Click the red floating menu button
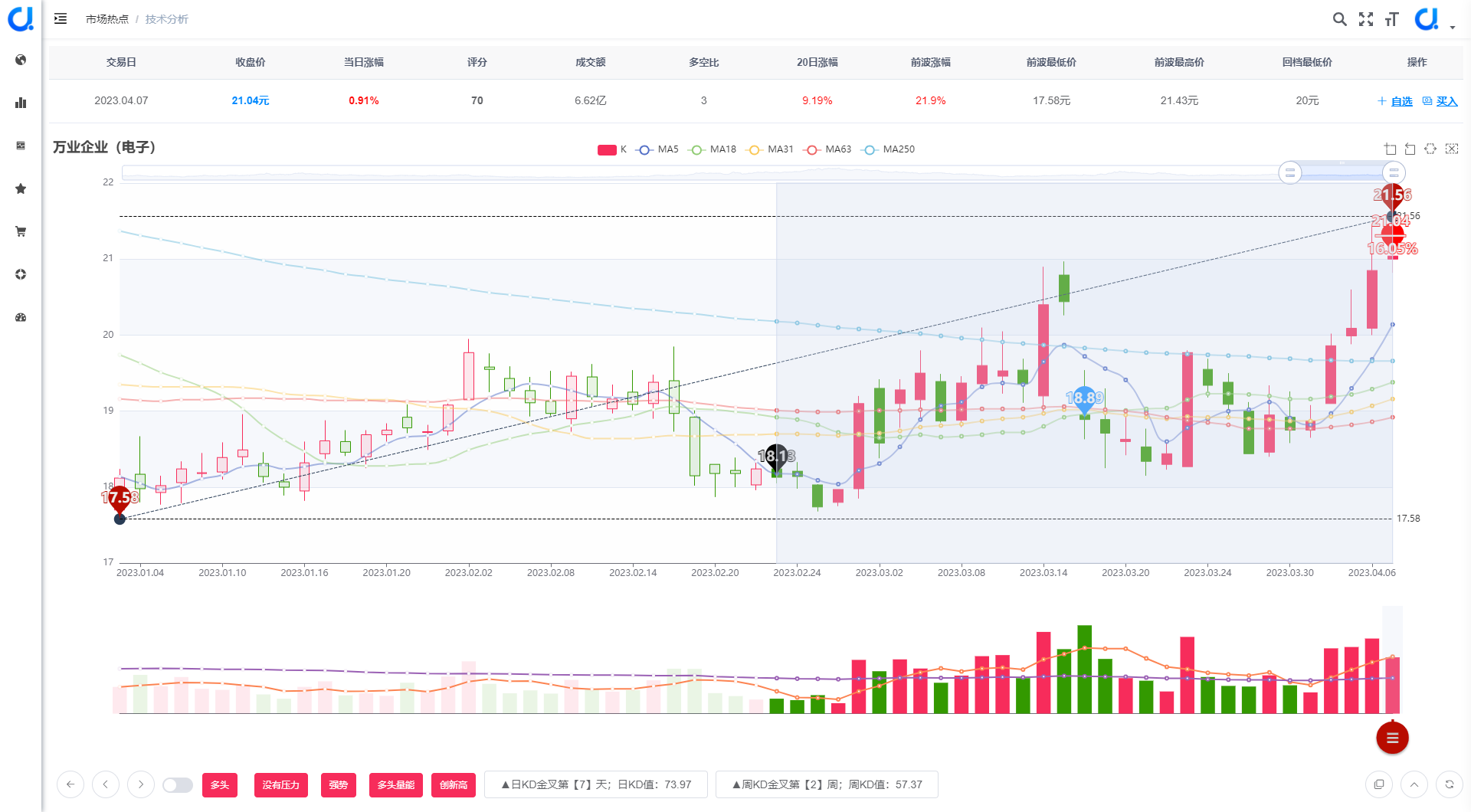The image size is (1471, 812). (x=1392, y=738)
